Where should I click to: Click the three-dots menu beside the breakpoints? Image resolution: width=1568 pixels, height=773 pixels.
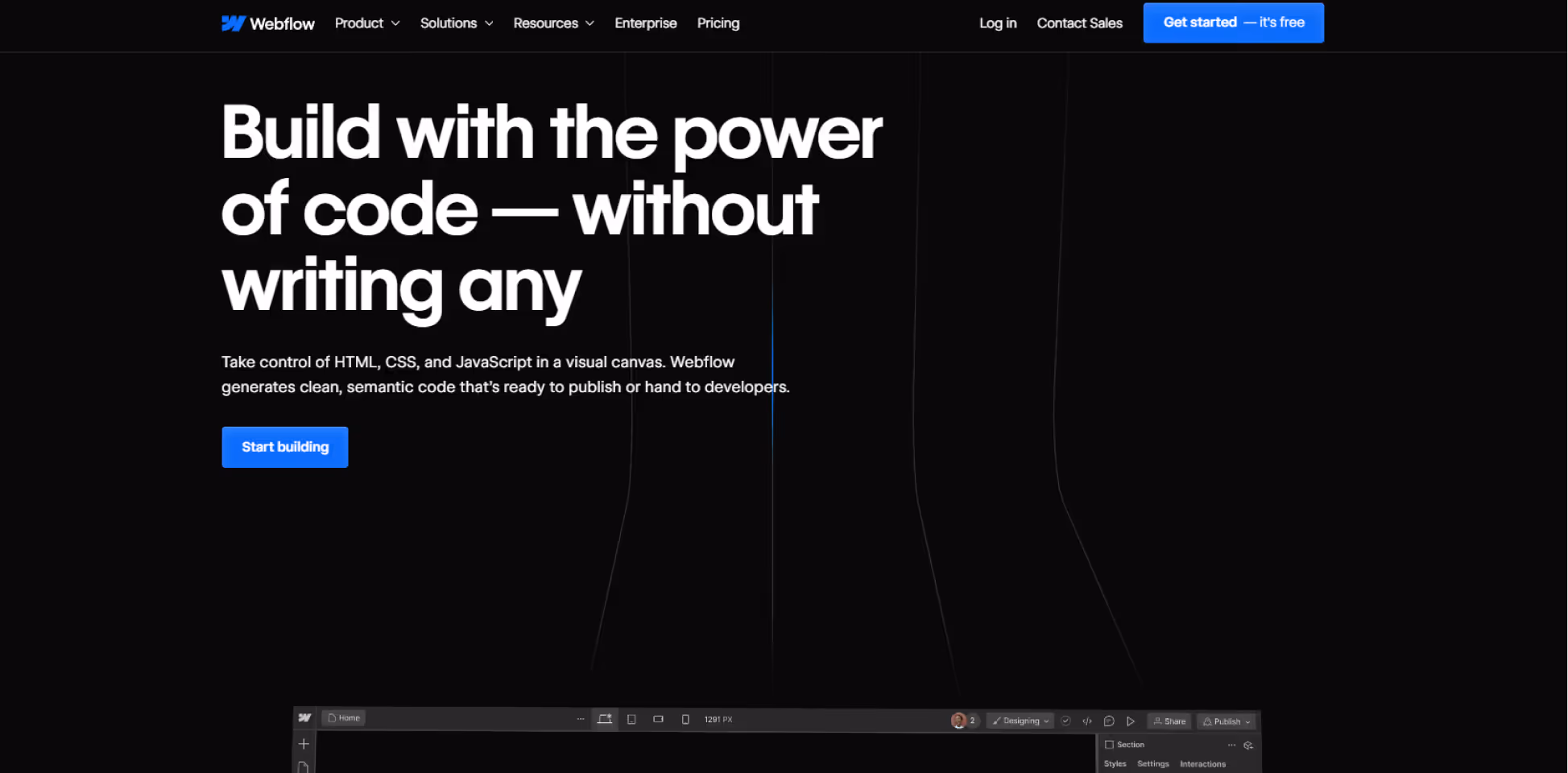[581, 719]
